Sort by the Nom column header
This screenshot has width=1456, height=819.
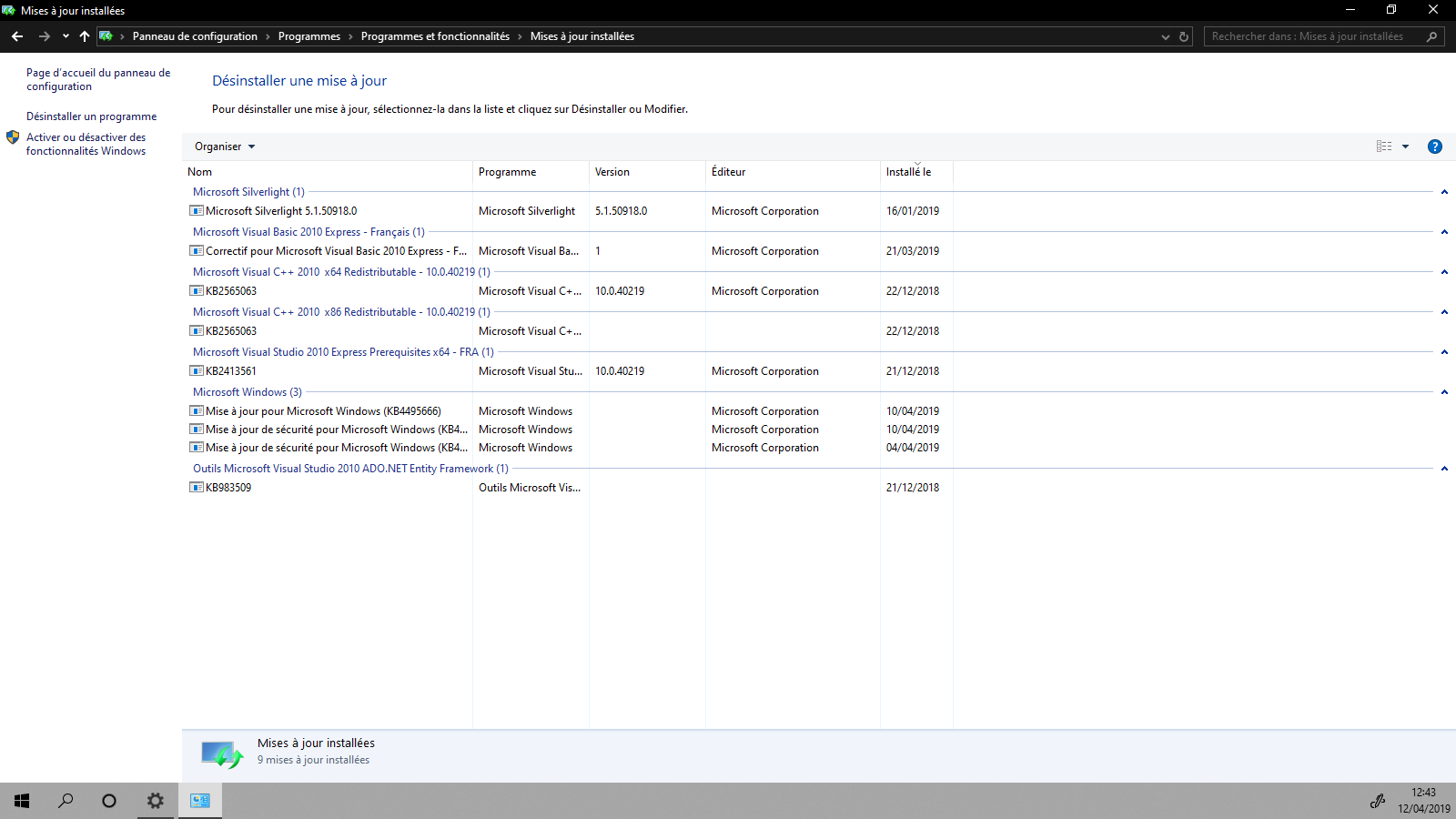tap(328, 172)
